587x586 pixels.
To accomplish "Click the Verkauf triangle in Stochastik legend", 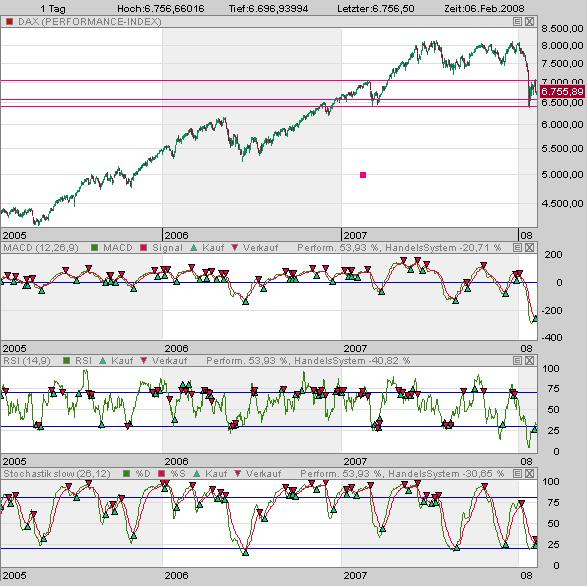I will [238, 474].
